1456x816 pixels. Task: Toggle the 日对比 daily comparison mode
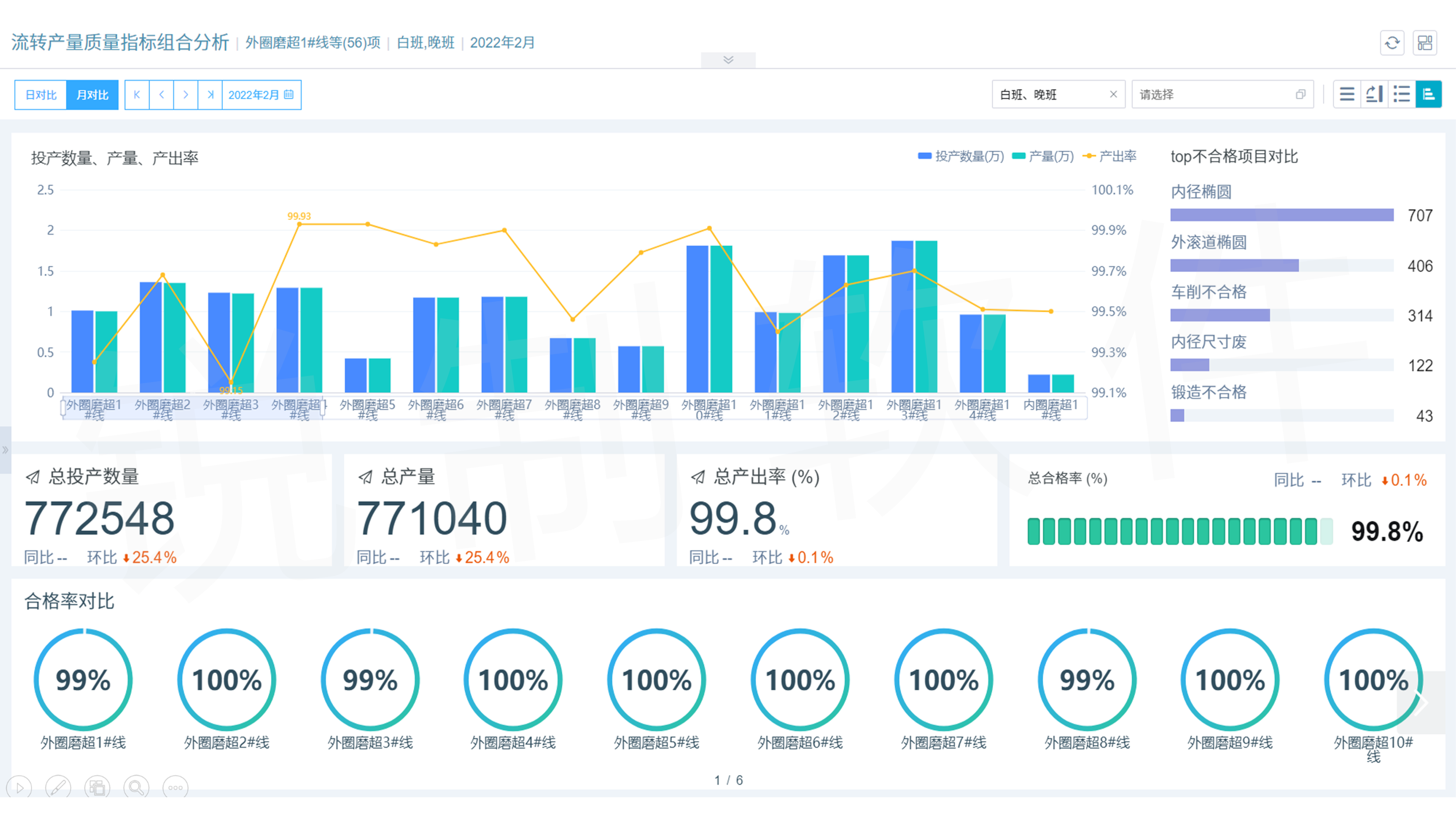tap(41, 95)
